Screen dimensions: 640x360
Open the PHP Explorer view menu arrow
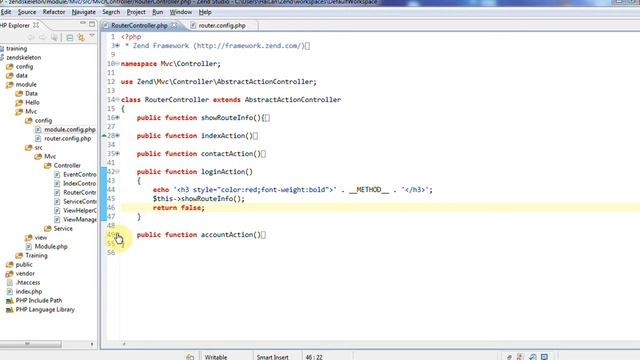(x=92, y=36)
